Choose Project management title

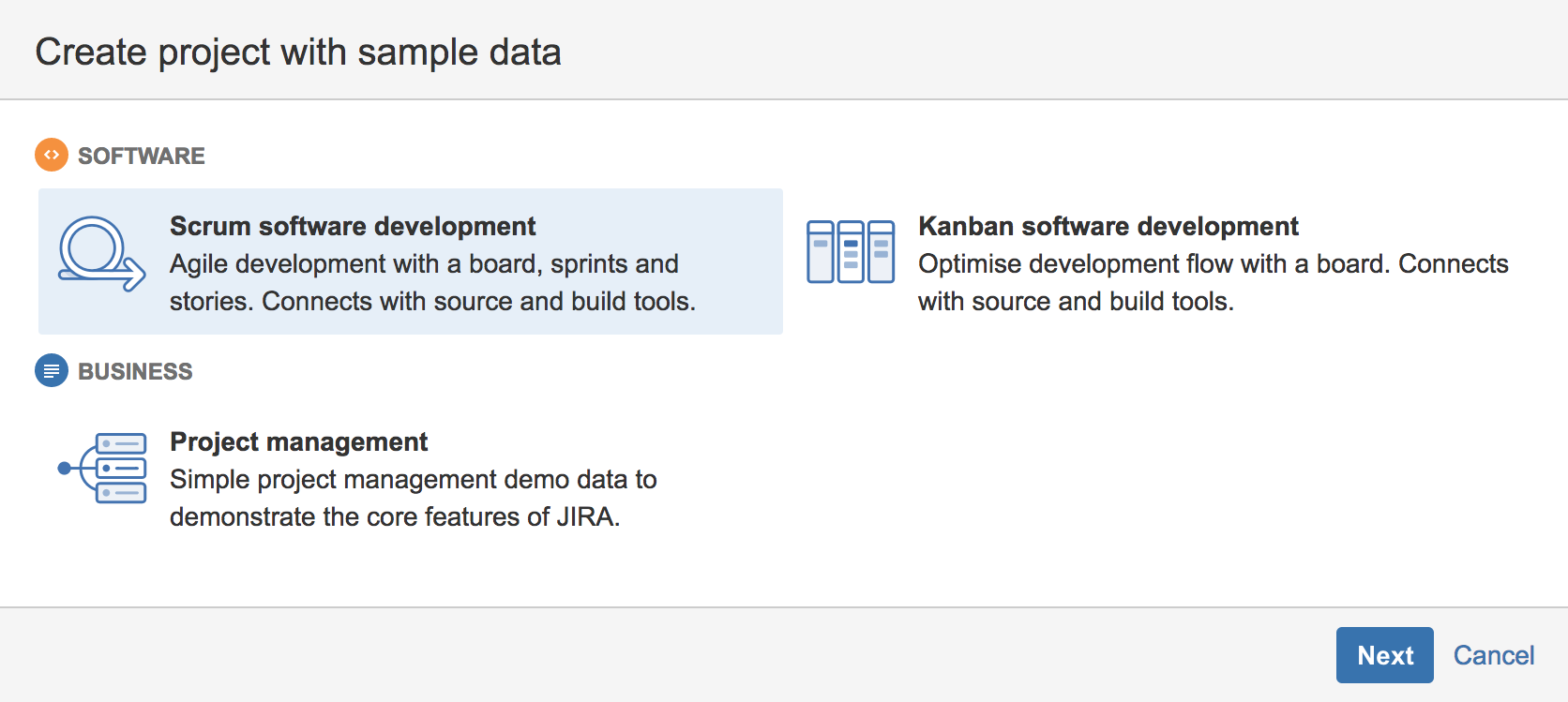[298, 441]
